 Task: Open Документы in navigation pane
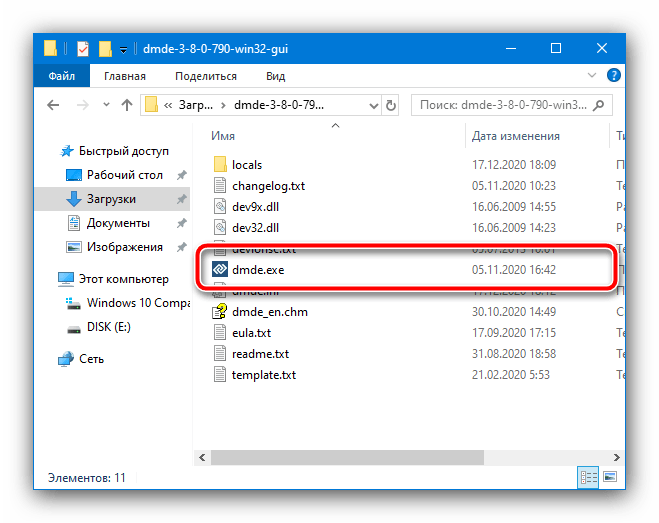point(118,223)
